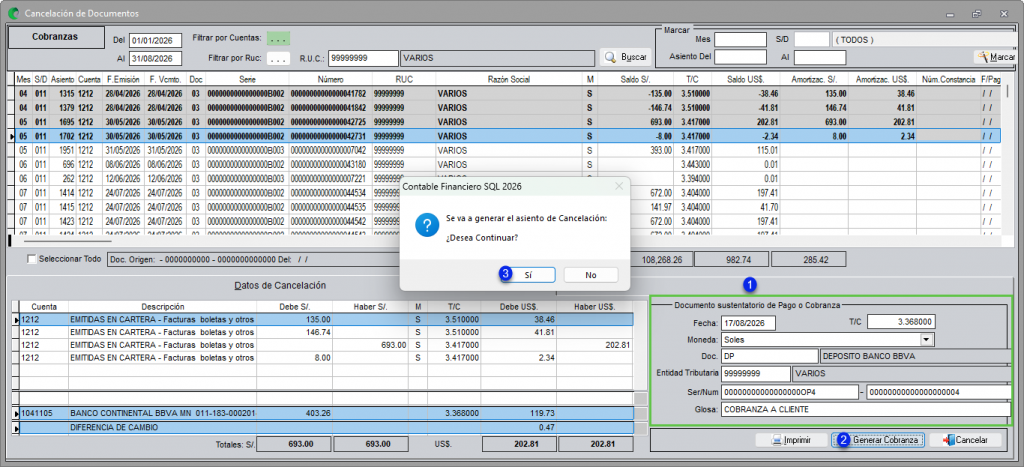
Task: Click the Ser/Num number field ending 004
Action: pos(939,392)
